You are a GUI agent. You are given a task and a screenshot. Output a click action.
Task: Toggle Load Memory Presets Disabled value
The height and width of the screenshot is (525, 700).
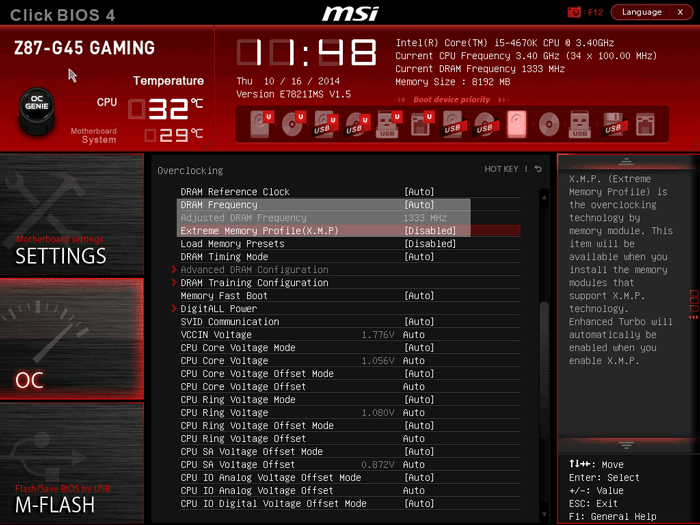point(430,244)
